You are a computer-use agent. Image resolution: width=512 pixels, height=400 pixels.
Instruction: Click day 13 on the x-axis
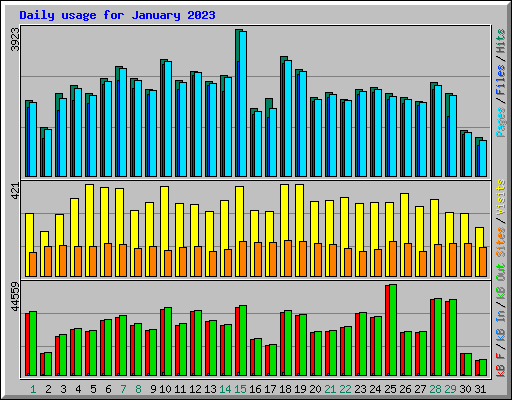coord(210,389)
